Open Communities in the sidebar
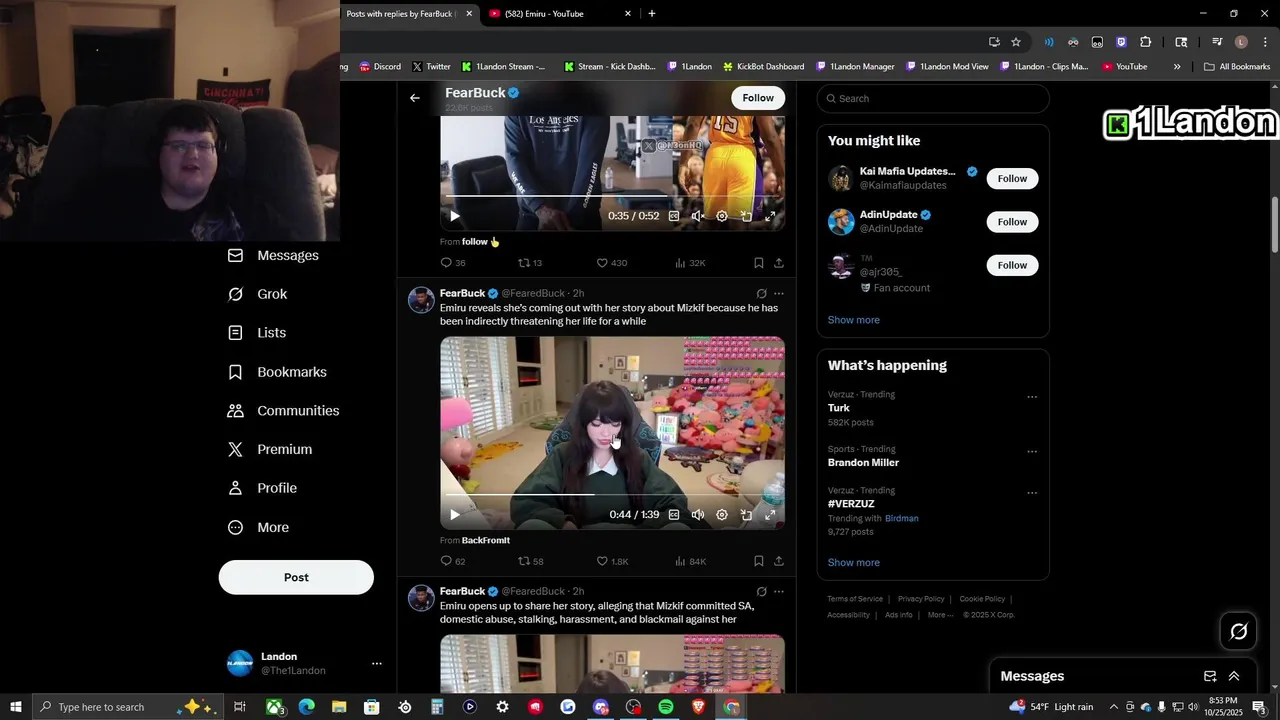This screenshot has height=720, width=1280. pos(283,411)
